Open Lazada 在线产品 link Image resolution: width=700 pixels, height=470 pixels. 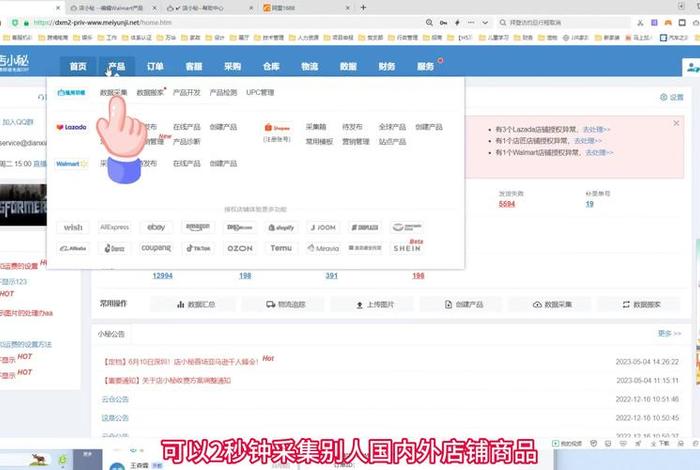[x=187, y=127]
